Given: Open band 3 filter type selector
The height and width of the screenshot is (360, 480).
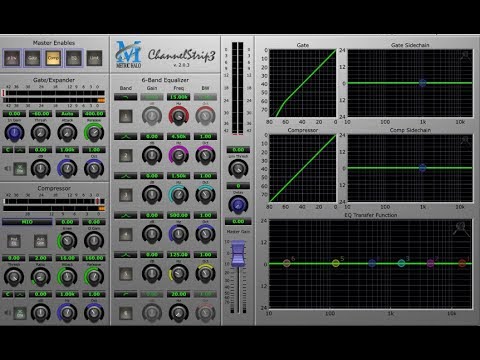Looking at the screenshot, I should pos(125,176).
